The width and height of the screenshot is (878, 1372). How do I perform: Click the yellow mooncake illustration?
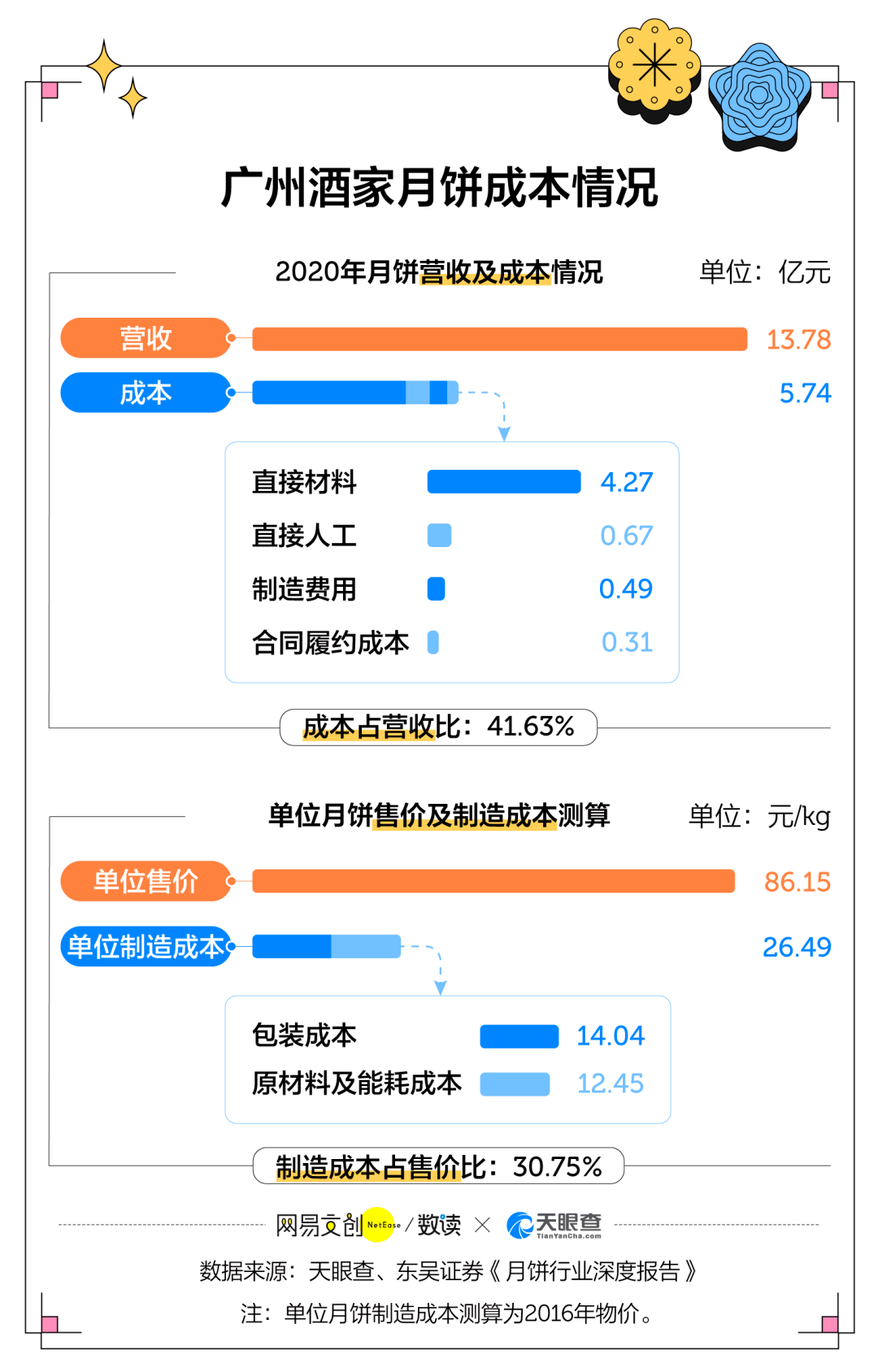[654, 67]
